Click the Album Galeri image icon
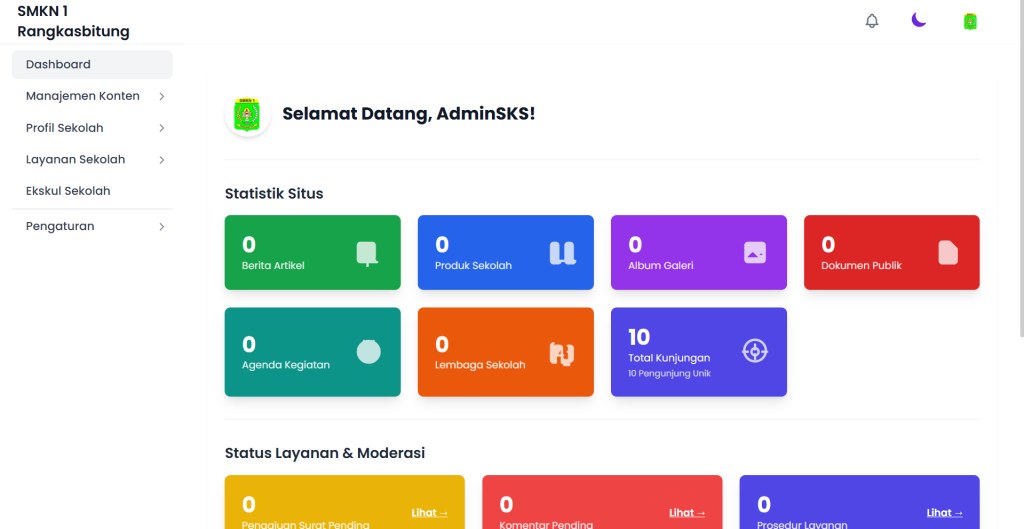Screen dimensions: 1024x529 pyautogui.click(x=755, y=253)
